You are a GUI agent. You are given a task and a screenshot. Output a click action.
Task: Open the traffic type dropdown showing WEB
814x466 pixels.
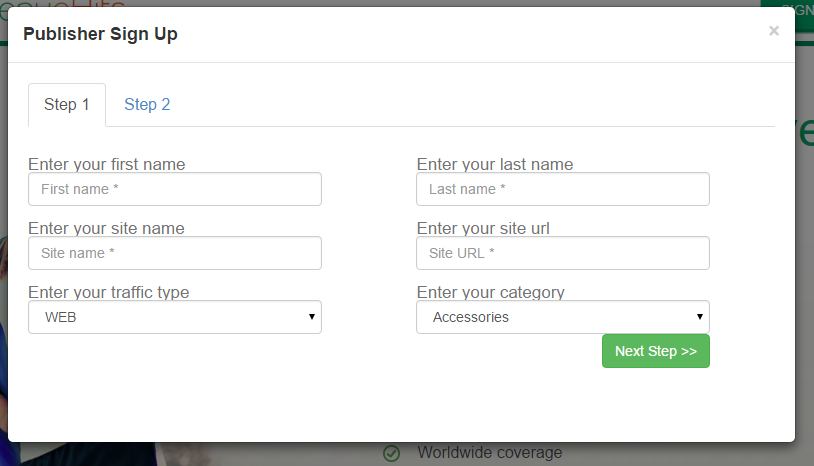[x=175, y=317]
